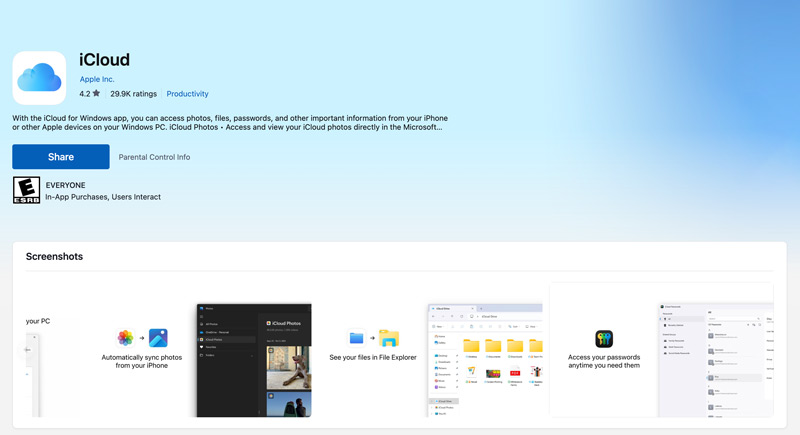
Task: Click the 4.2 star rating
Action: click(90, 94)
